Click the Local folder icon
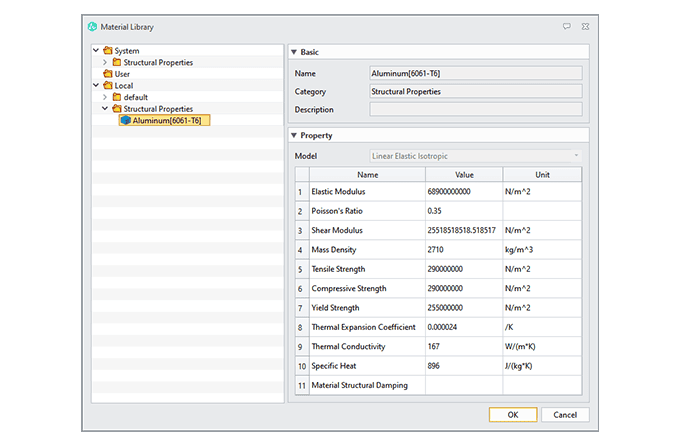 [x=107, y=86]
